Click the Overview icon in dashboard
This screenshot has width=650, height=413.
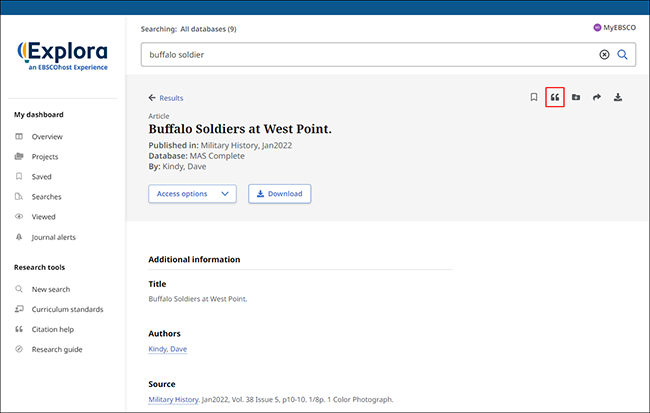19,136
